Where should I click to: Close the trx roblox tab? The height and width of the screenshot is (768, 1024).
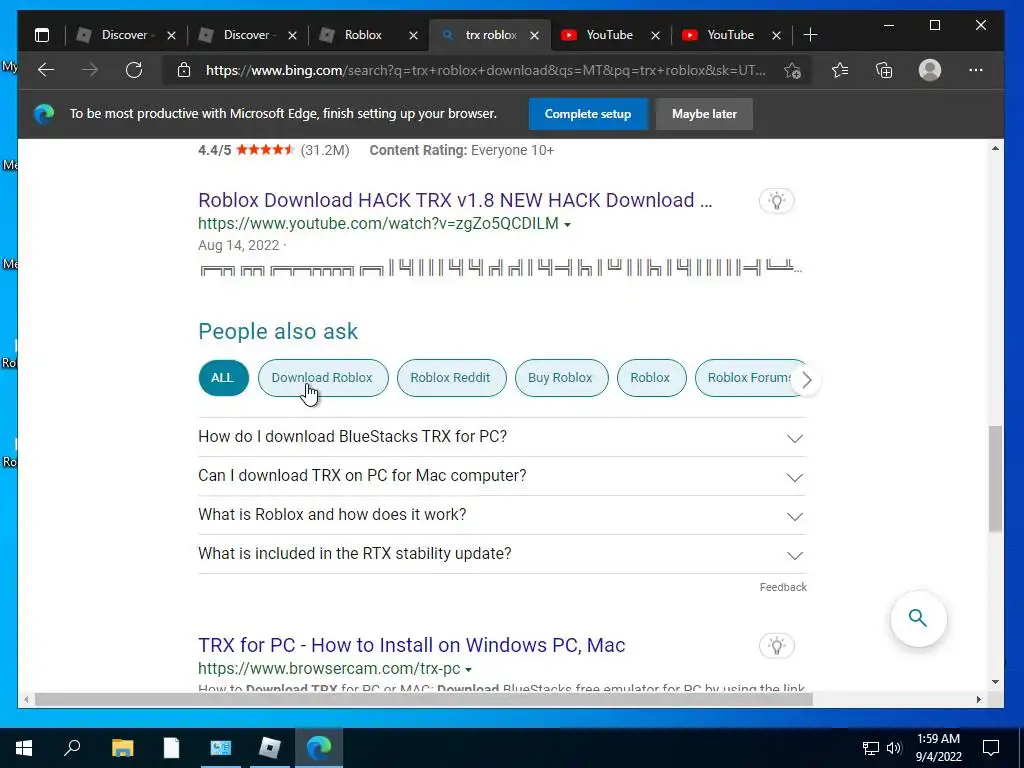click(534, 35)
